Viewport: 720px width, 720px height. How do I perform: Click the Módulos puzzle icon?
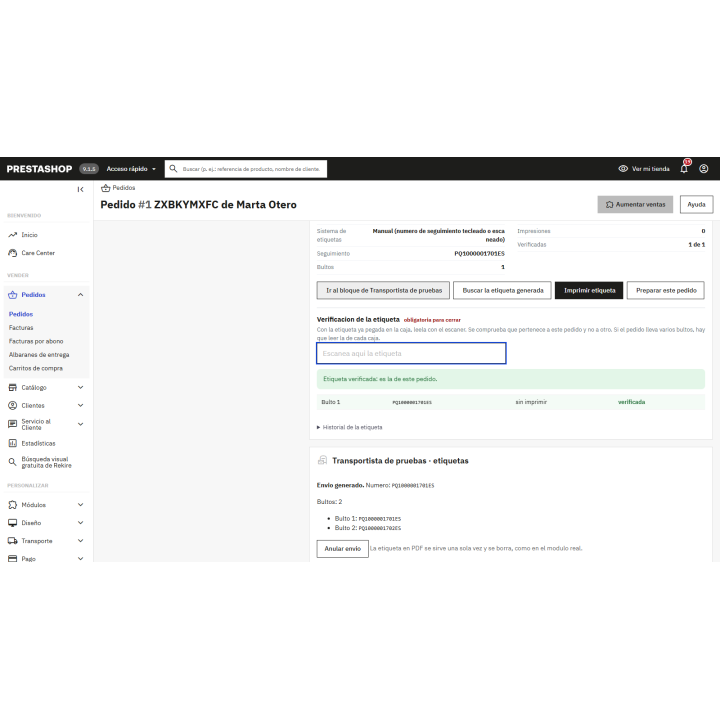[x=12, y=505]
